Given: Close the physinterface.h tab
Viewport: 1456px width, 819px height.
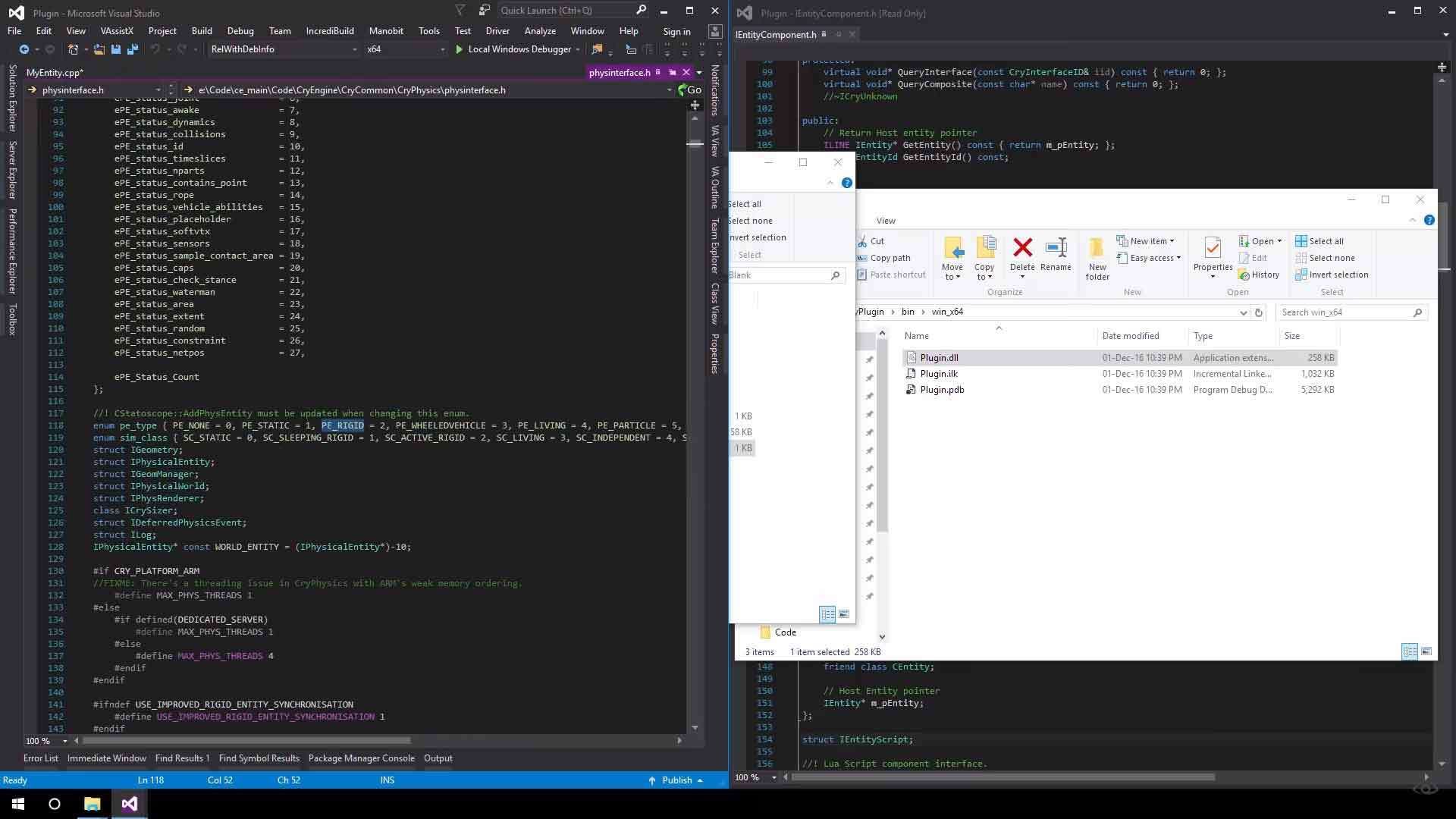Looking at the screenshot, I should pos(686,72).
